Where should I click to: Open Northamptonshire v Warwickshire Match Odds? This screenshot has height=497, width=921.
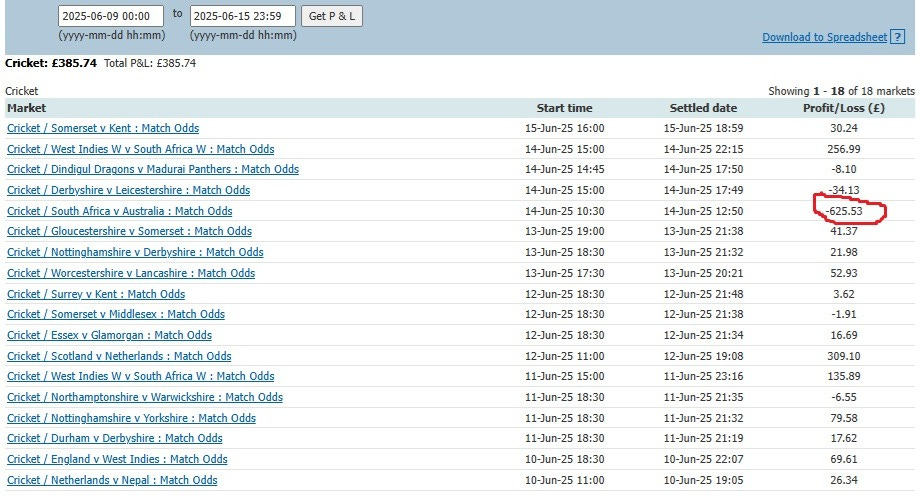144,397
